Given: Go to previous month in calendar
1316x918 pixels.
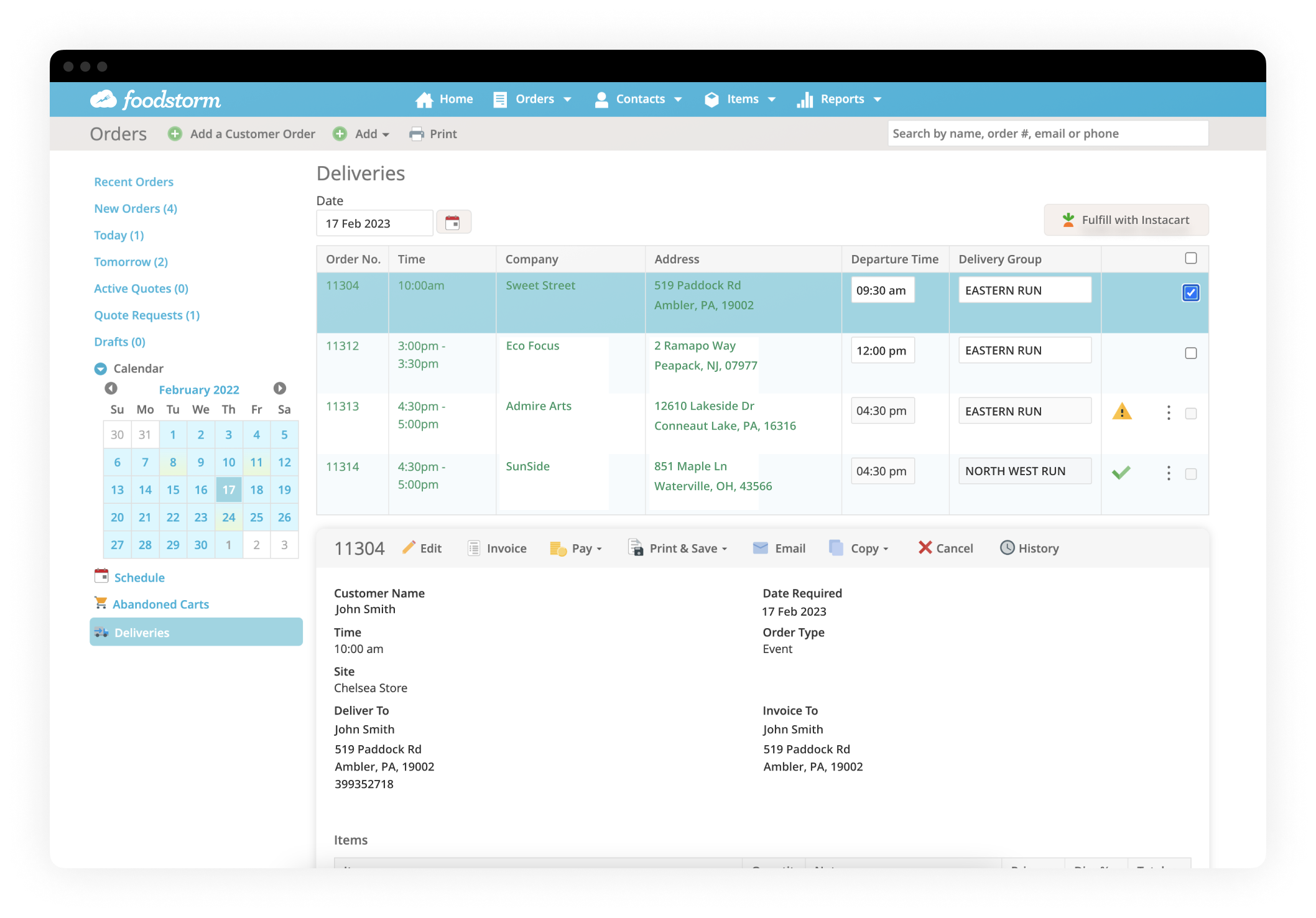Looking at the screenshot, I should click(111, 389).
